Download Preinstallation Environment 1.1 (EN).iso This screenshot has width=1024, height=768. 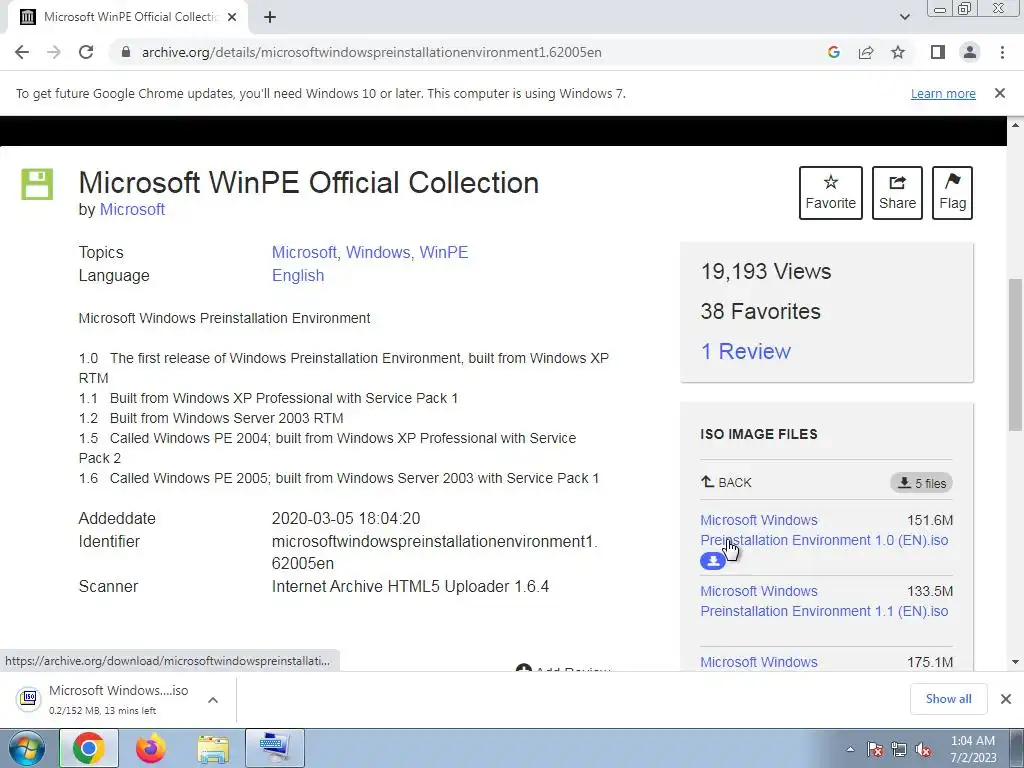824,601
